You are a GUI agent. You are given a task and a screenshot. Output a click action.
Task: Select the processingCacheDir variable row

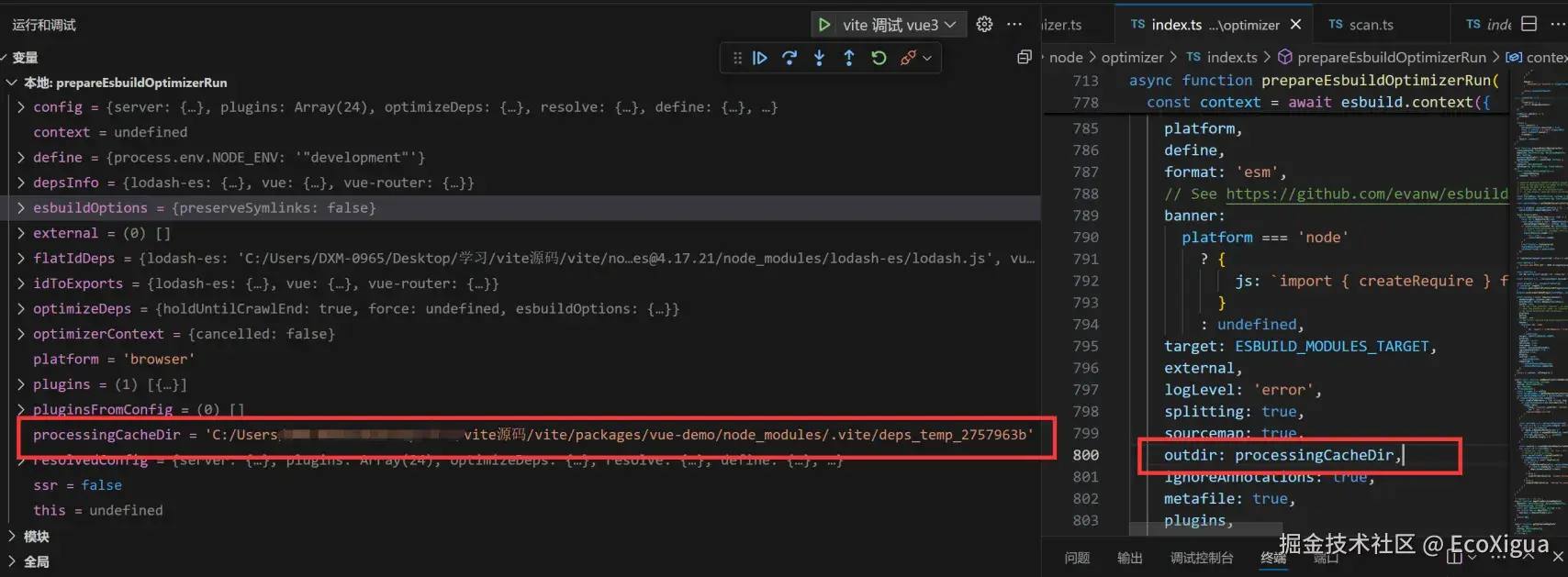(x=521, y=435)
